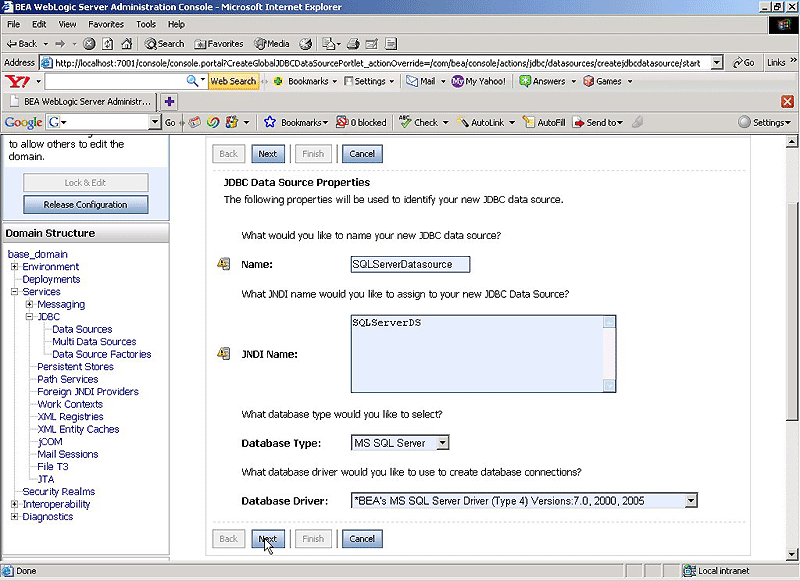The height and width of the screenshot is (581, 800).
Task: Click the IE Home toolbar icon
Action: point(126,44)
